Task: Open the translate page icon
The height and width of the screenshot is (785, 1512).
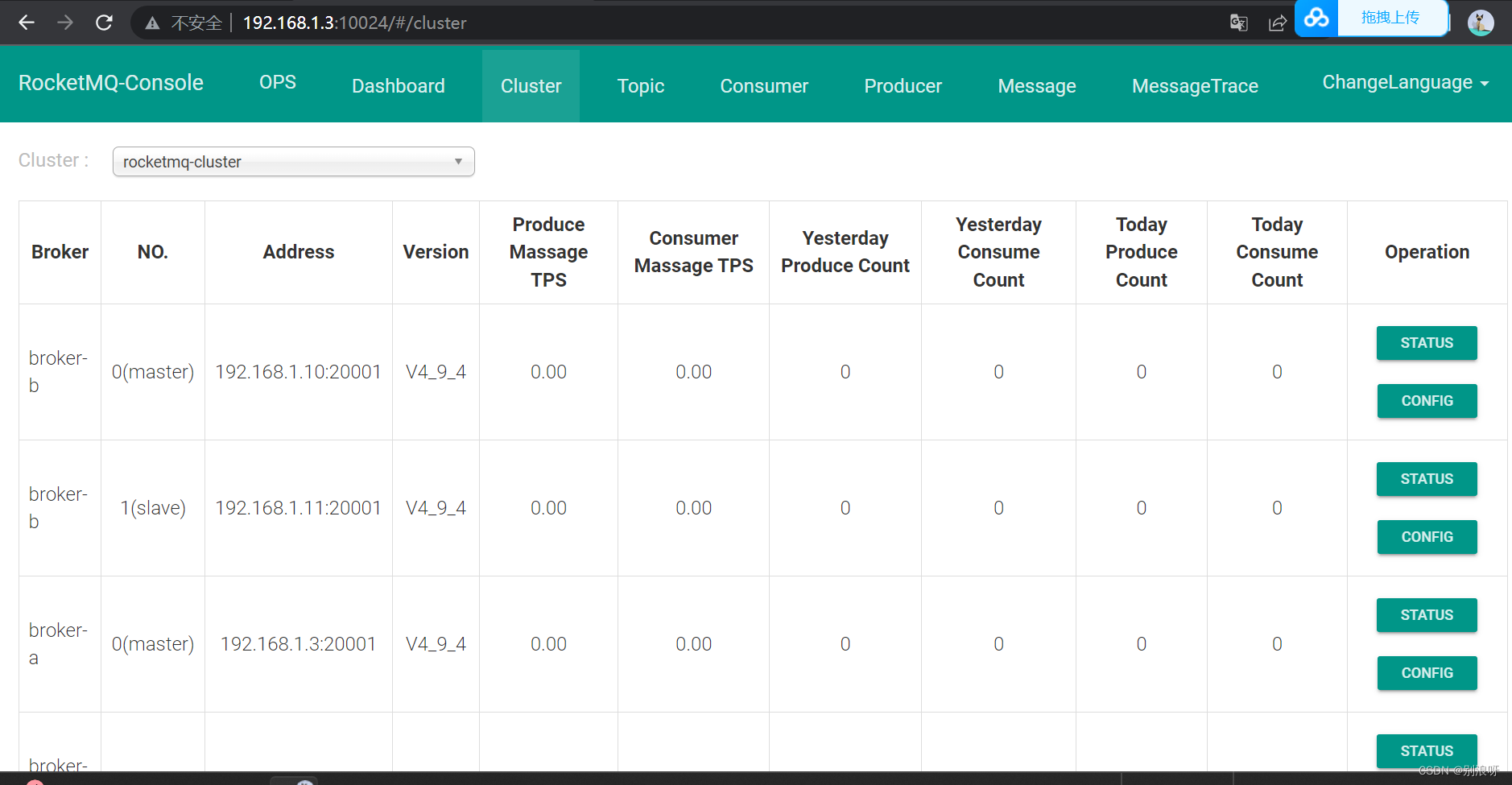Action: (1239, 23)
